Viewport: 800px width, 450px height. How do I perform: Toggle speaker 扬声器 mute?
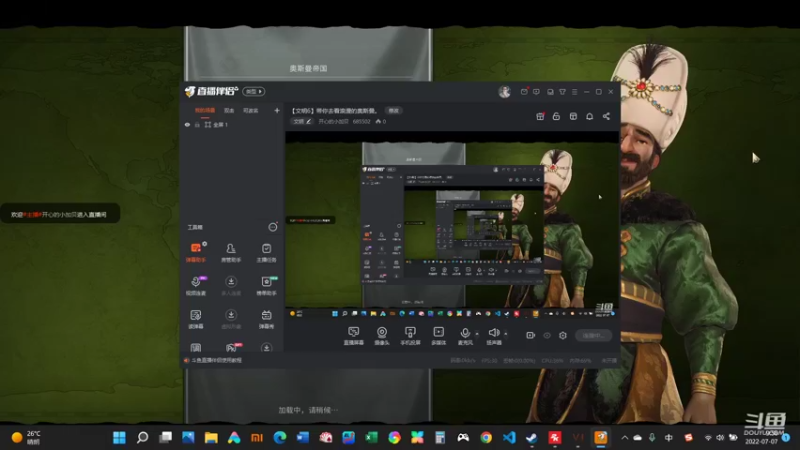pyautogui.click(x=493, y=336)
